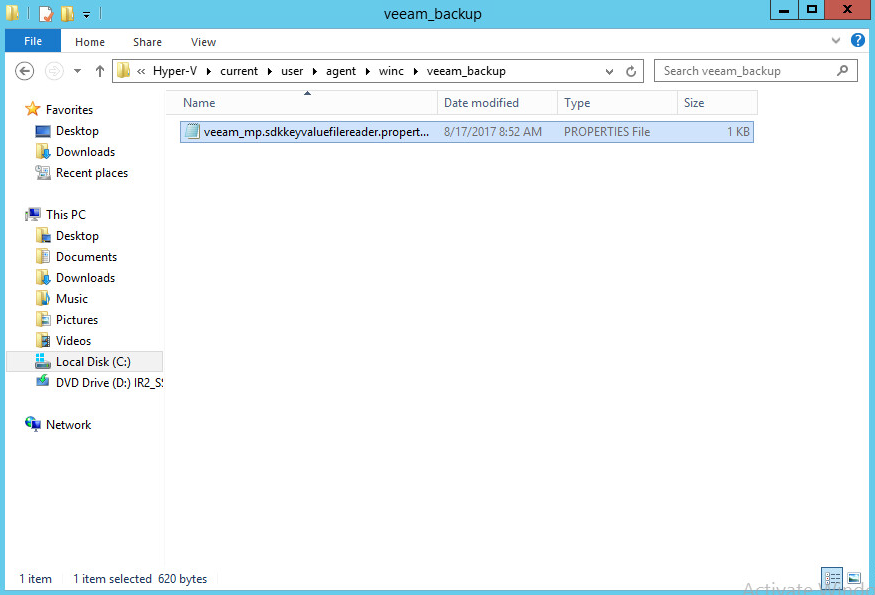875x595 pixels.
Task: Switch to the View tab
Action: pos(203,42)
